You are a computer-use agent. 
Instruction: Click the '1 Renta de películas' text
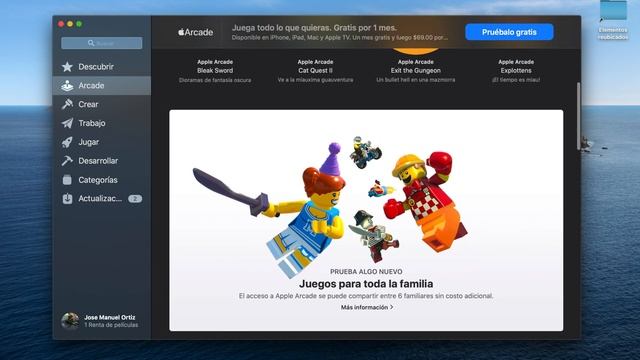tap(111, 325)
